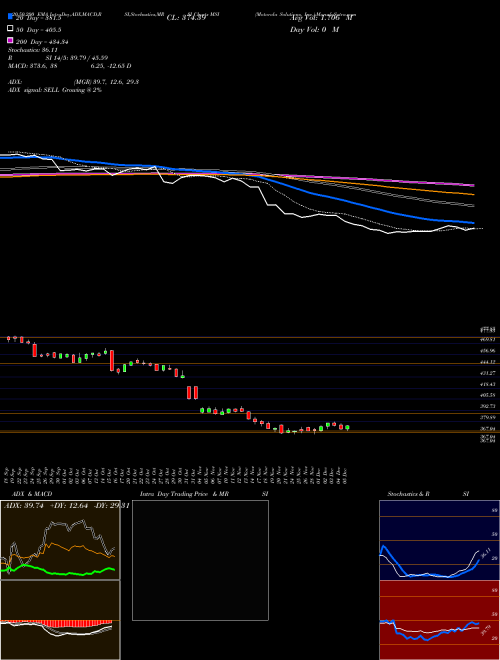The image size is (500, 660).
Task: Click the 418.43 price axis label
Action: tap(488, 384)
